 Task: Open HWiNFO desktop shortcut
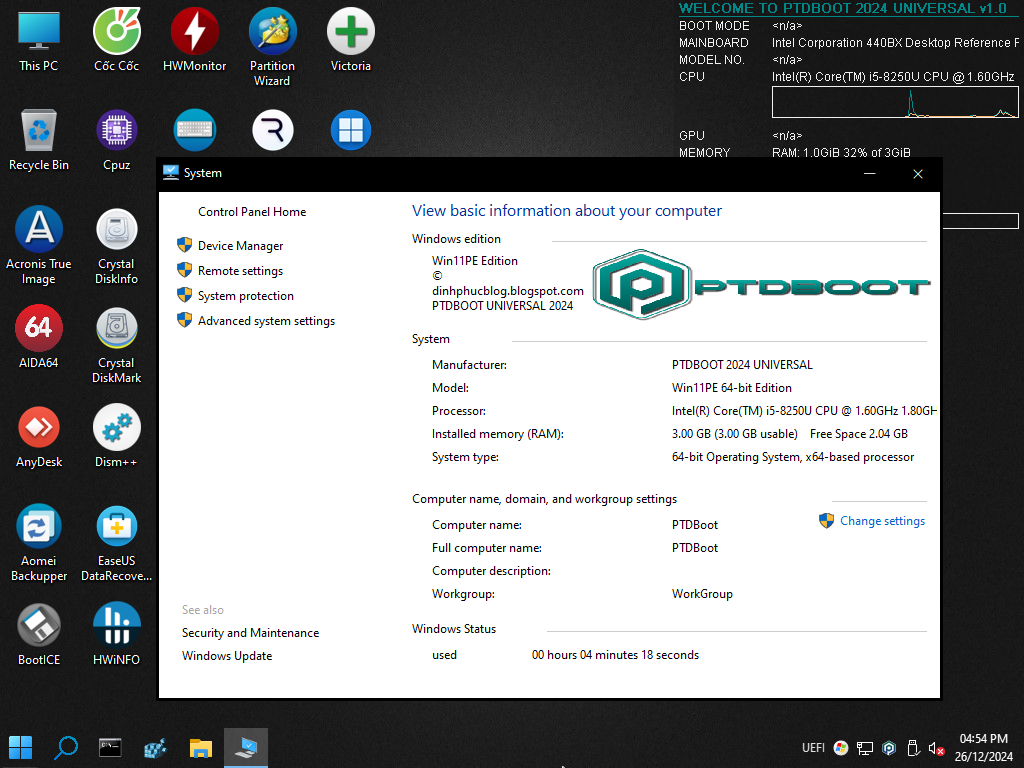click(x=116, y=634)
